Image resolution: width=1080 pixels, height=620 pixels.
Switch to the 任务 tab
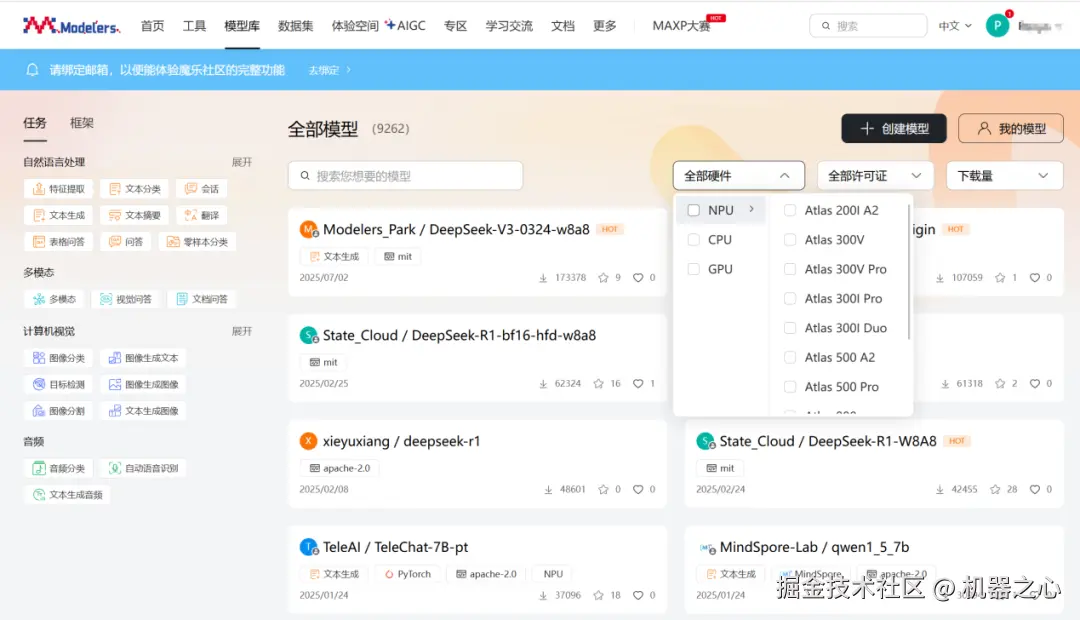[34, 123]
